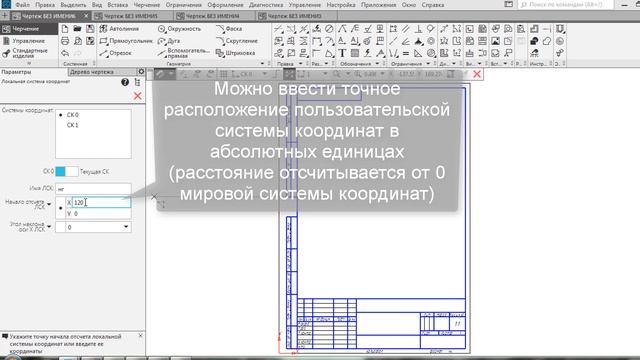This screenshot has height=360, width=640.
Task: Open the Правка menu
Action: (45, 5)
